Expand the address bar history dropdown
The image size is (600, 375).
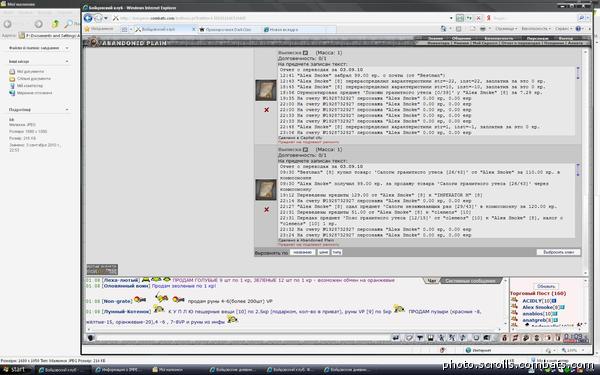tap(451, 18)
